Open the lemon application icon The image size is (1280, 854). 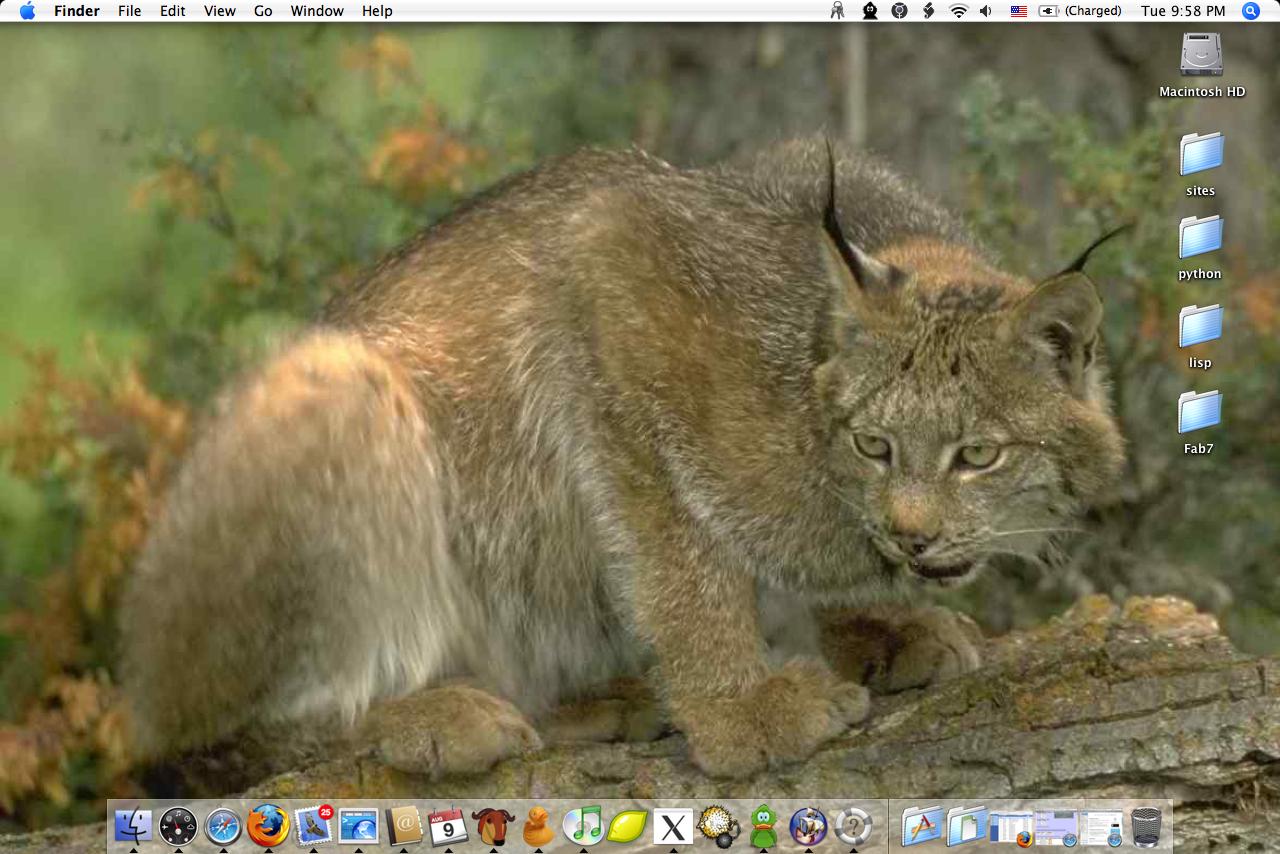(x=628, y=826)
